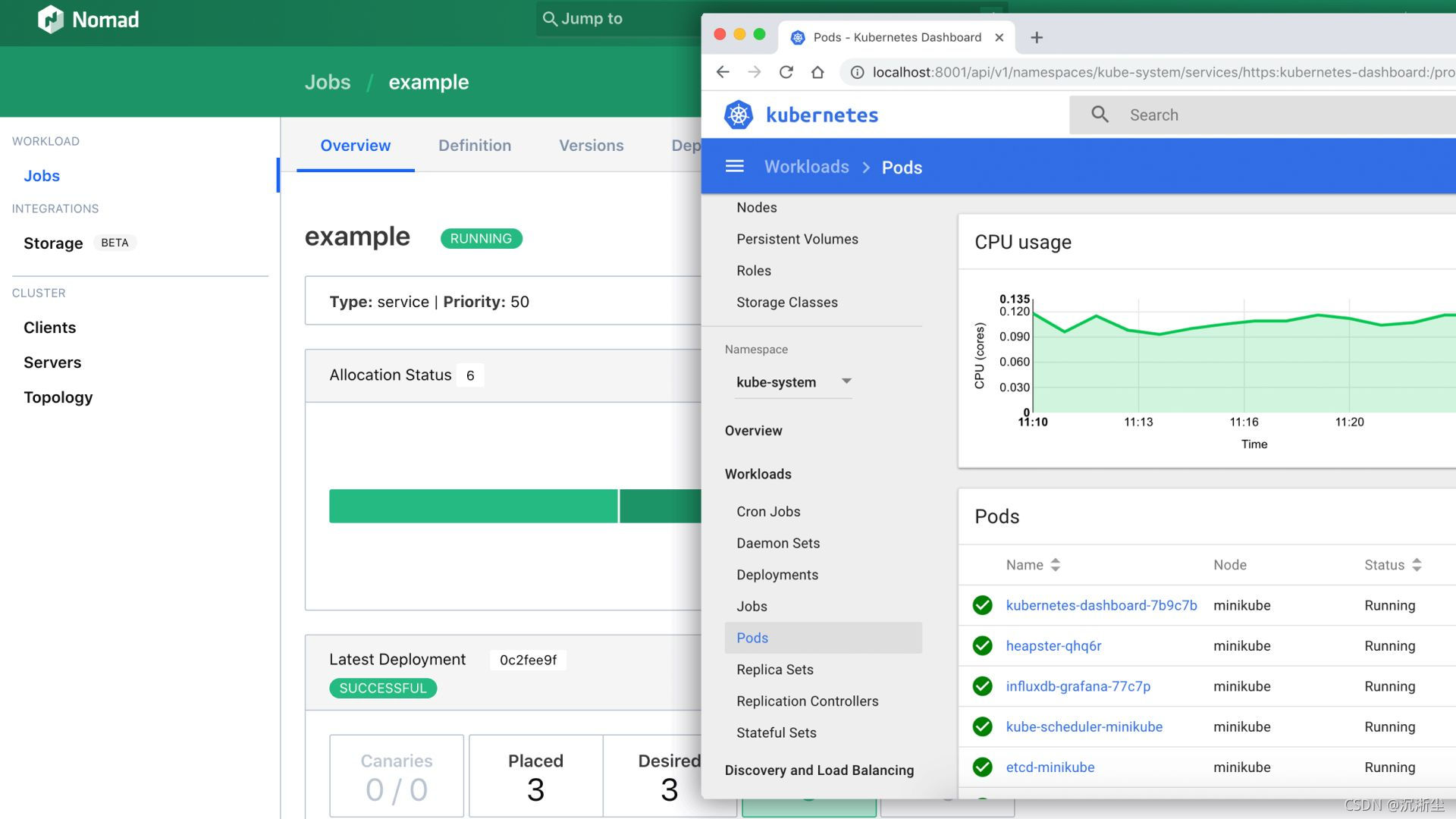Click the Kubernetes search magnifier icon

[x=1100, y=115]
